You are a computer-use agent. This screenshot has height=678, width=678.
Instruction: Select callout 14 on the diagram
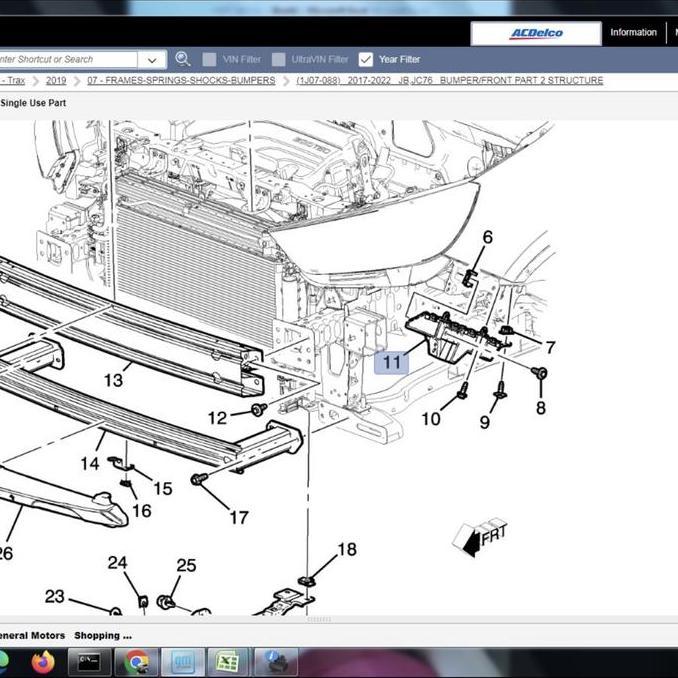coord(90,464)
